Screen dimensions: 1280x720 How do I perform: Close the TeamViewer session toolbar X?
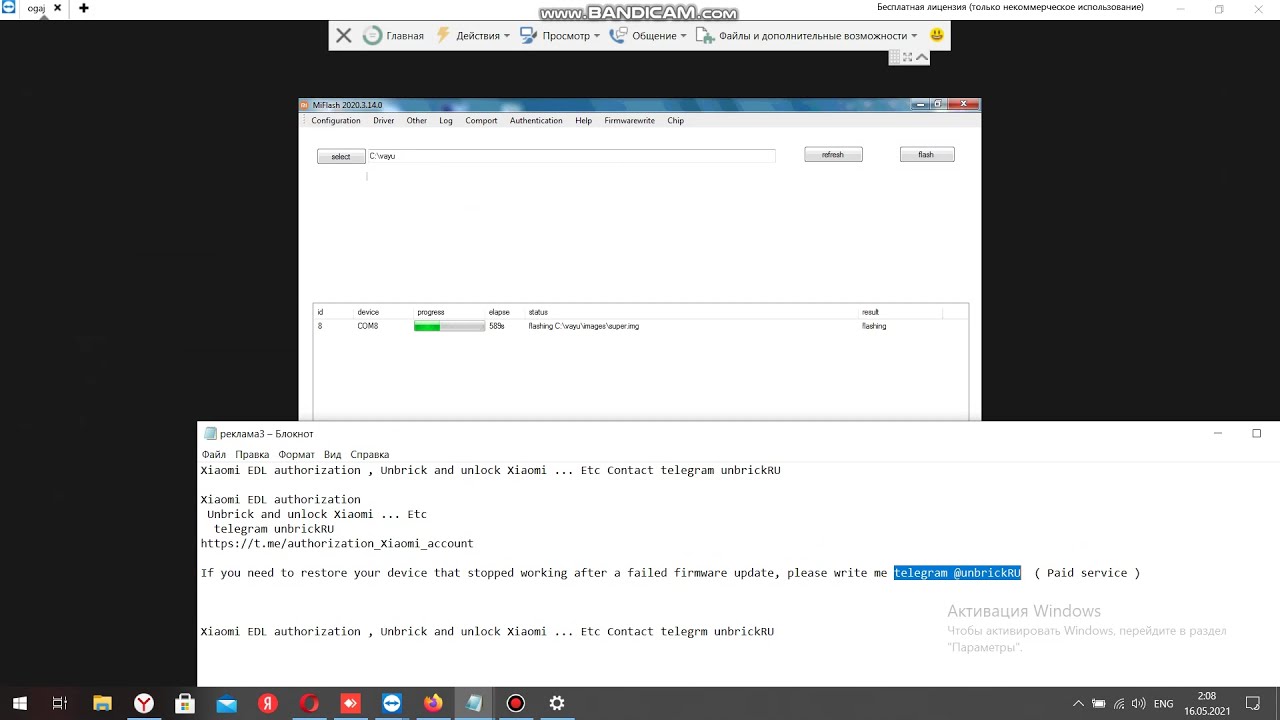coord(344,36)
